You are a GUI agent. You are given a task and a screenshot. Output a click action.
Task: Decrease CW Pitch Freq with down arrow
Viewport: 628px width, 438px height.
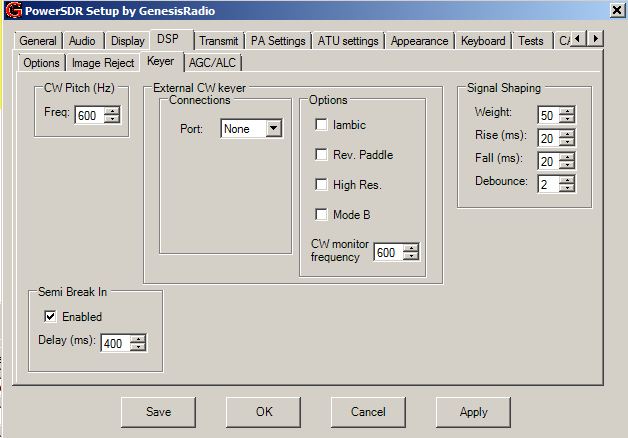[x=112, y=119]
